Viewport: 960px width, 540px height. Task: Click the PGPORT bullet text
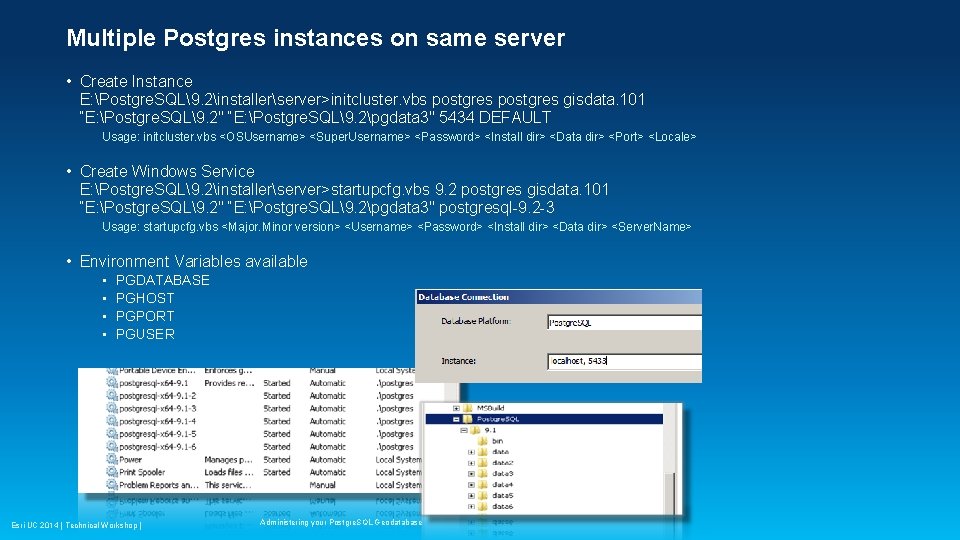(x=145, y=317)
